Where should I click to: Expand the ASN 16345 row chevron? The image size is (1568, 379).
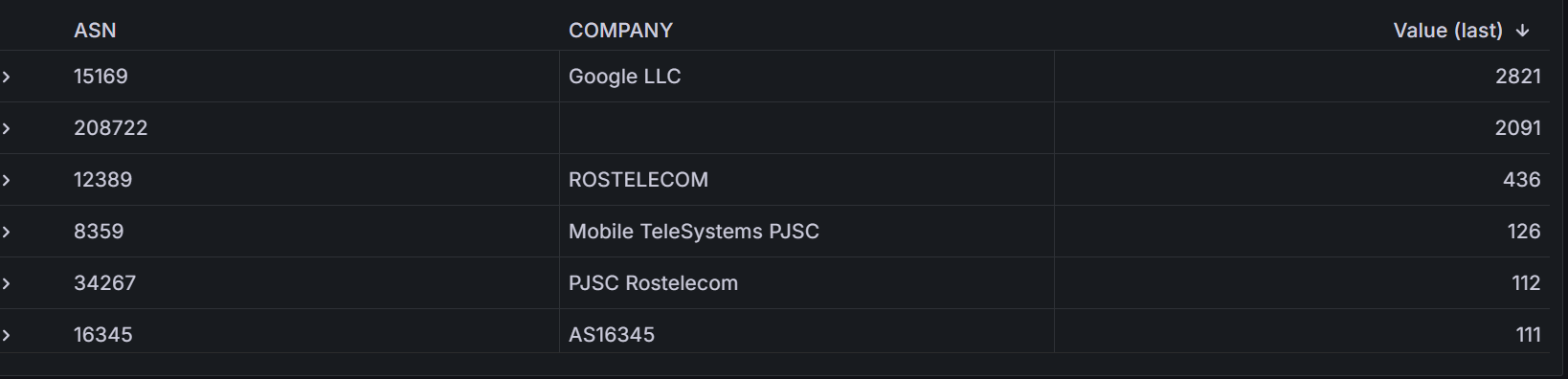point(6,335)
